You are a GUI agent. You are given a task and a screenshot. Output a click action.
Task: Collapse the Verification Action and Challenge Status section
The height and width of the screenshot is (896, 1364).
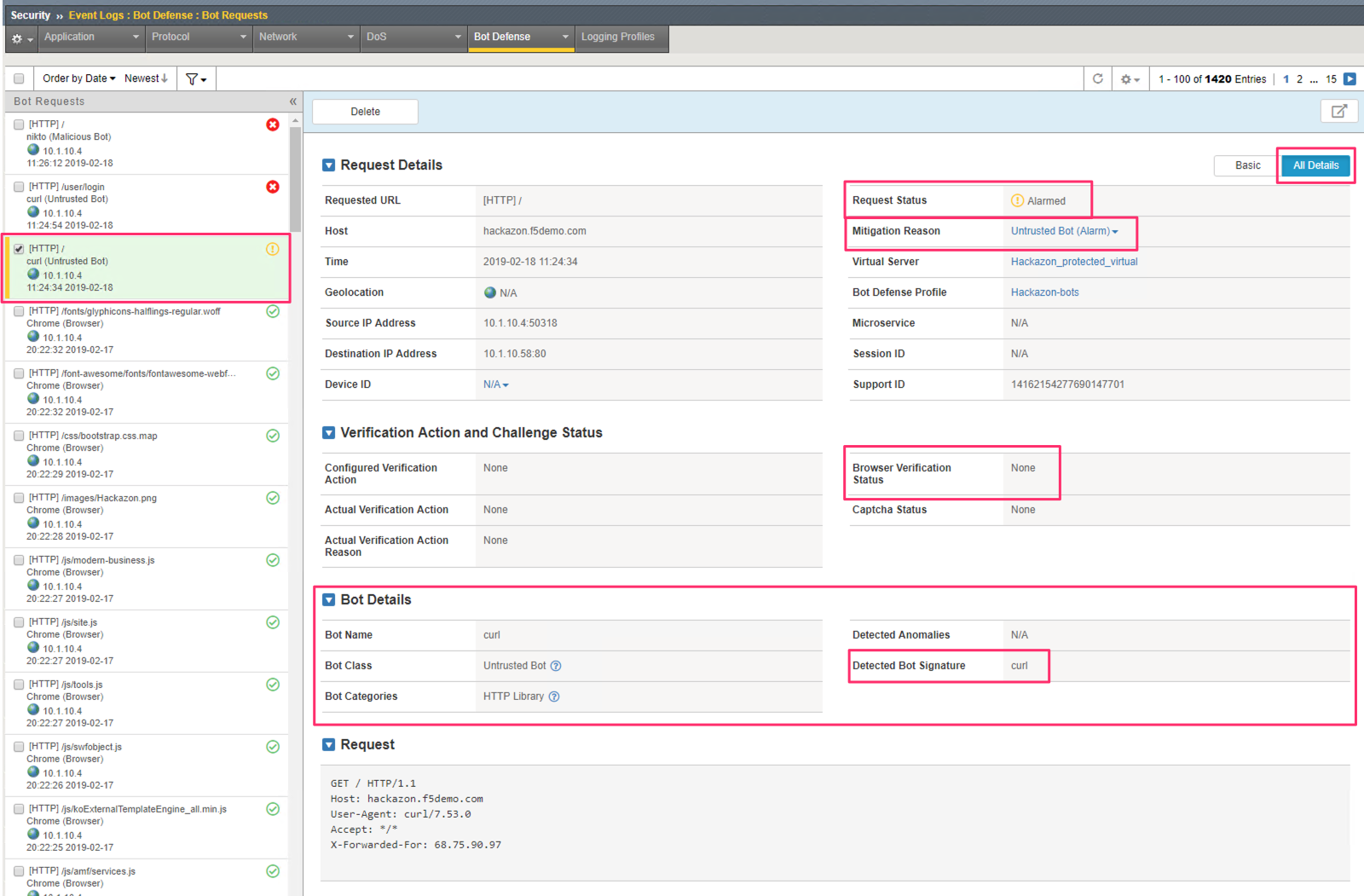tap(329, 433)
